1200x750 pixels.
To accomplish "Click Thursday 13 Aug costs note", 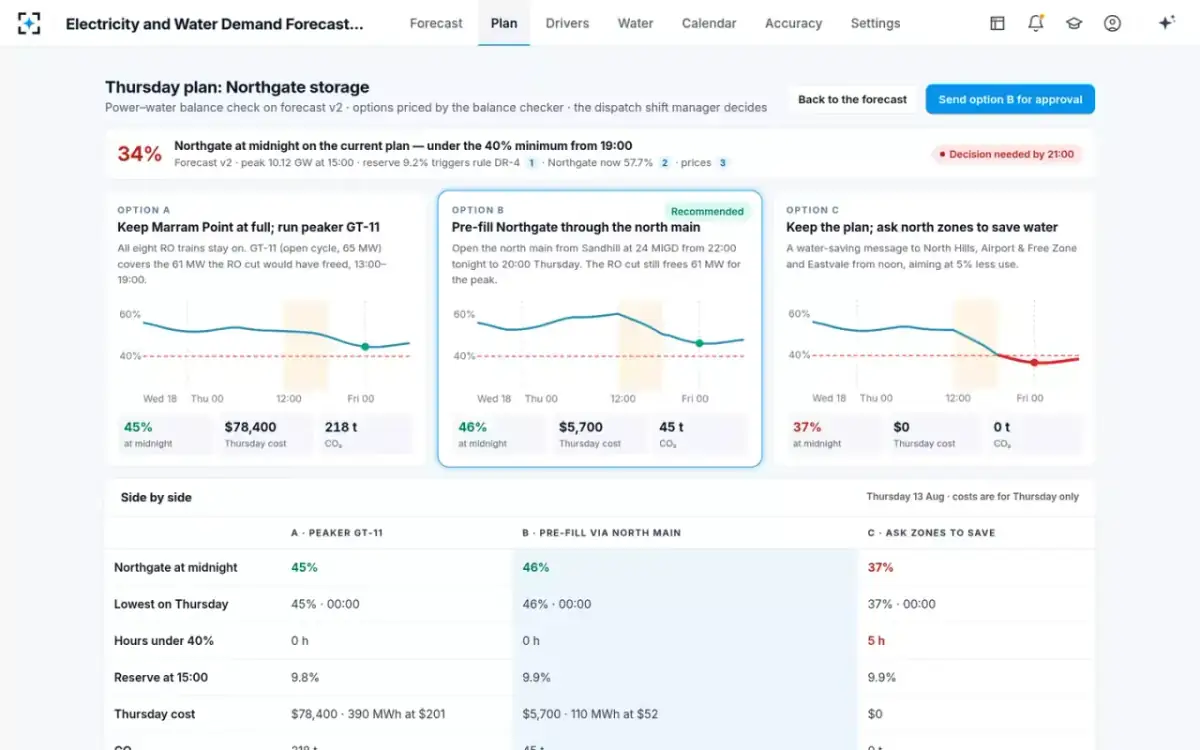I will 972,497.
